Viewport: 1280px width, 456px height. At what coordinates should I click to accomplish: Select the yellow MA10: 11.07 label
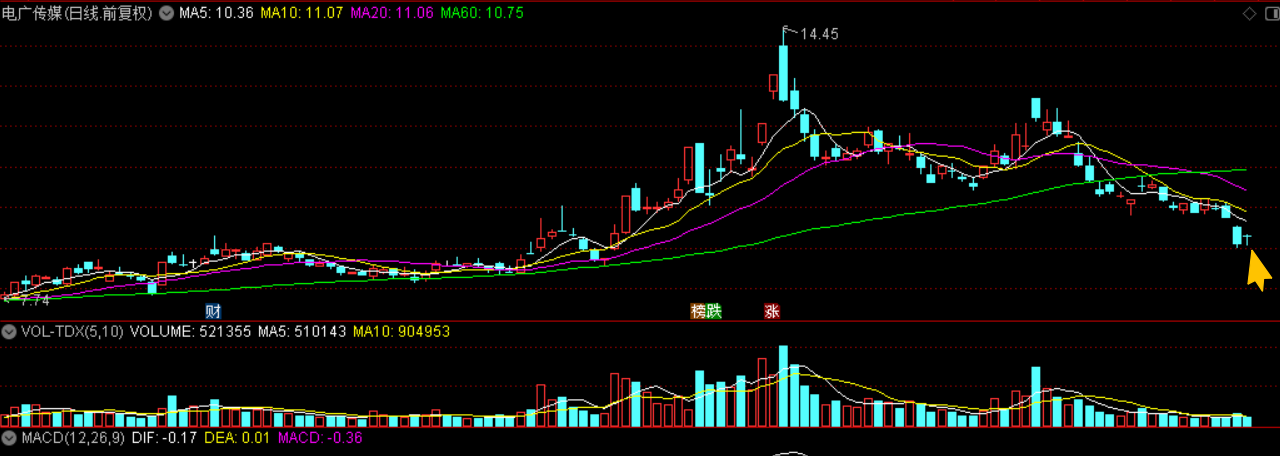pyautogui.click(x=301, y=13)
